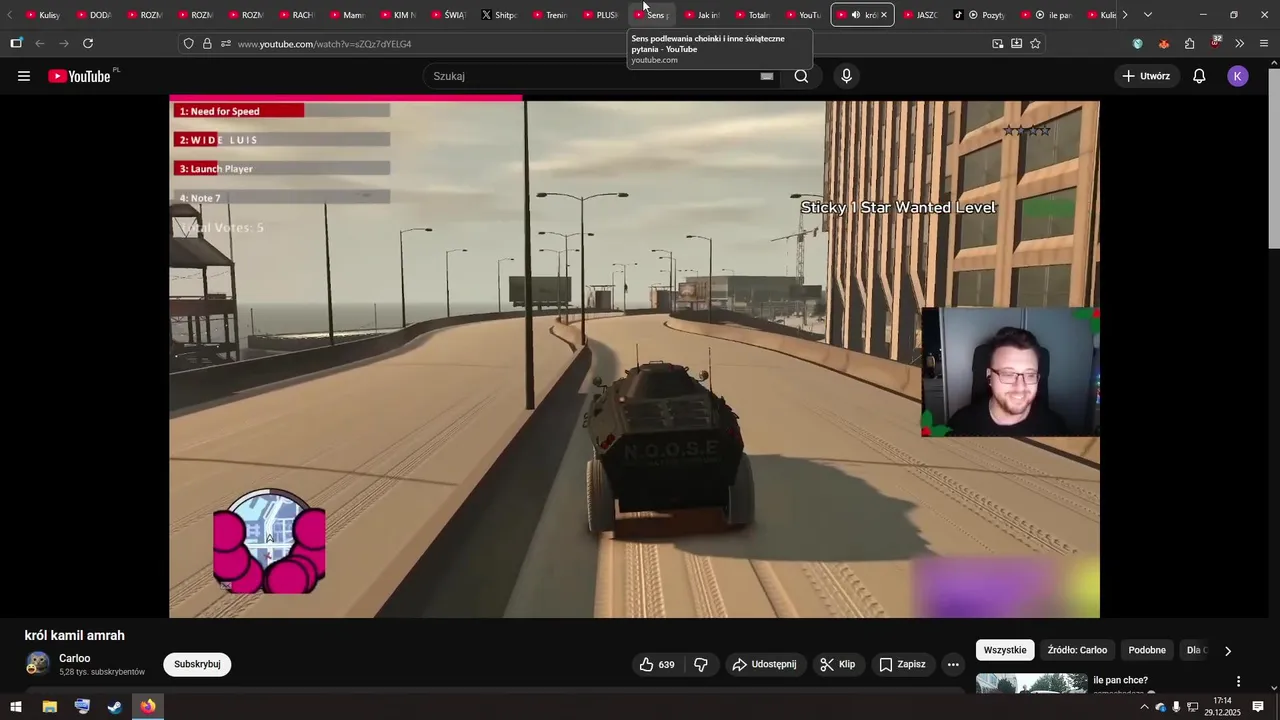The image size is (1280, 720).
Task: Click the download/save icon in address bar
Action: click(1016, 44)
